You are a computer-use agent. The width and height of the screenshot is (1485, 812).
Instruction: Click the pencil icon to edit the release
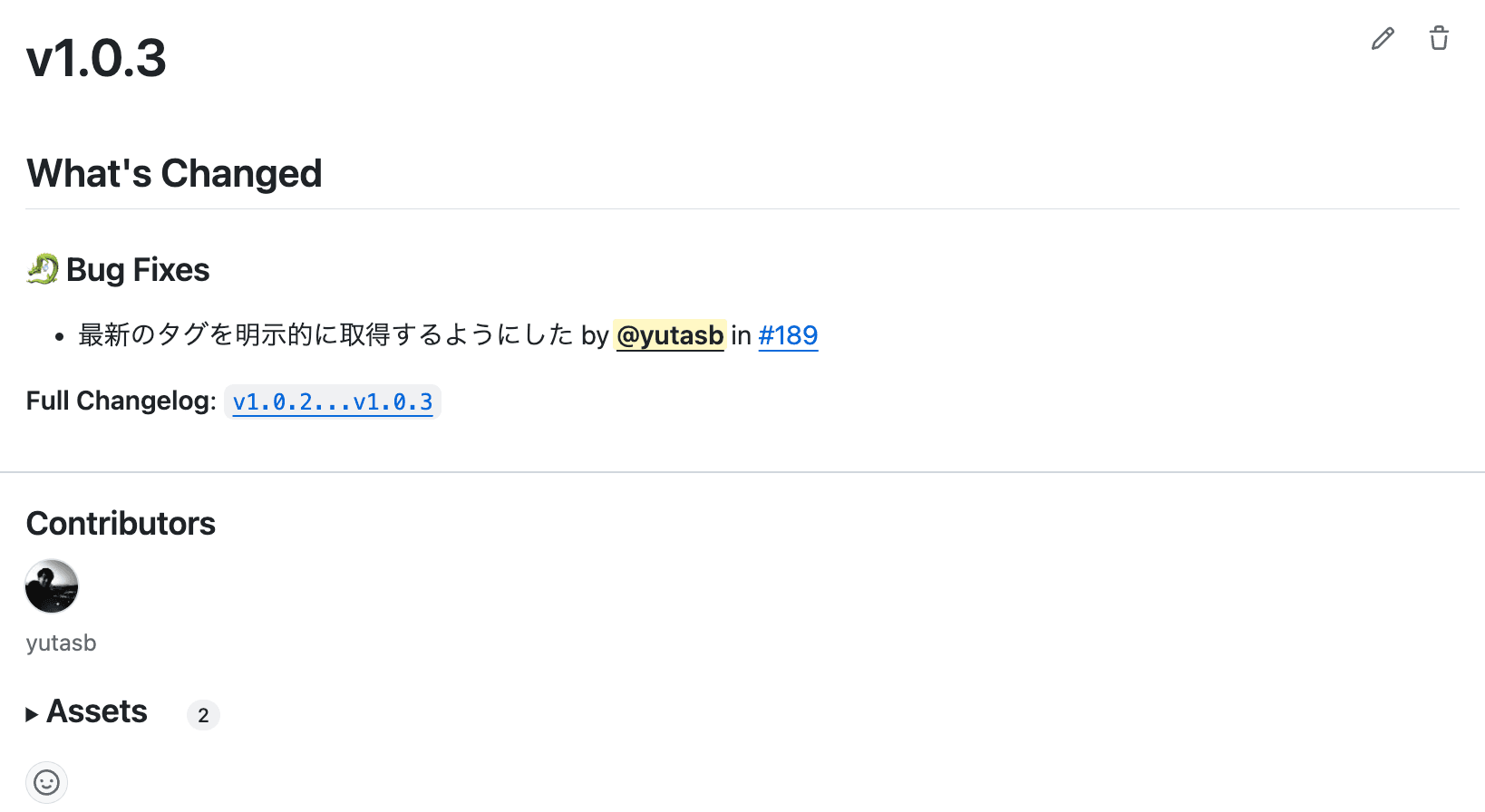(1382, 38)
